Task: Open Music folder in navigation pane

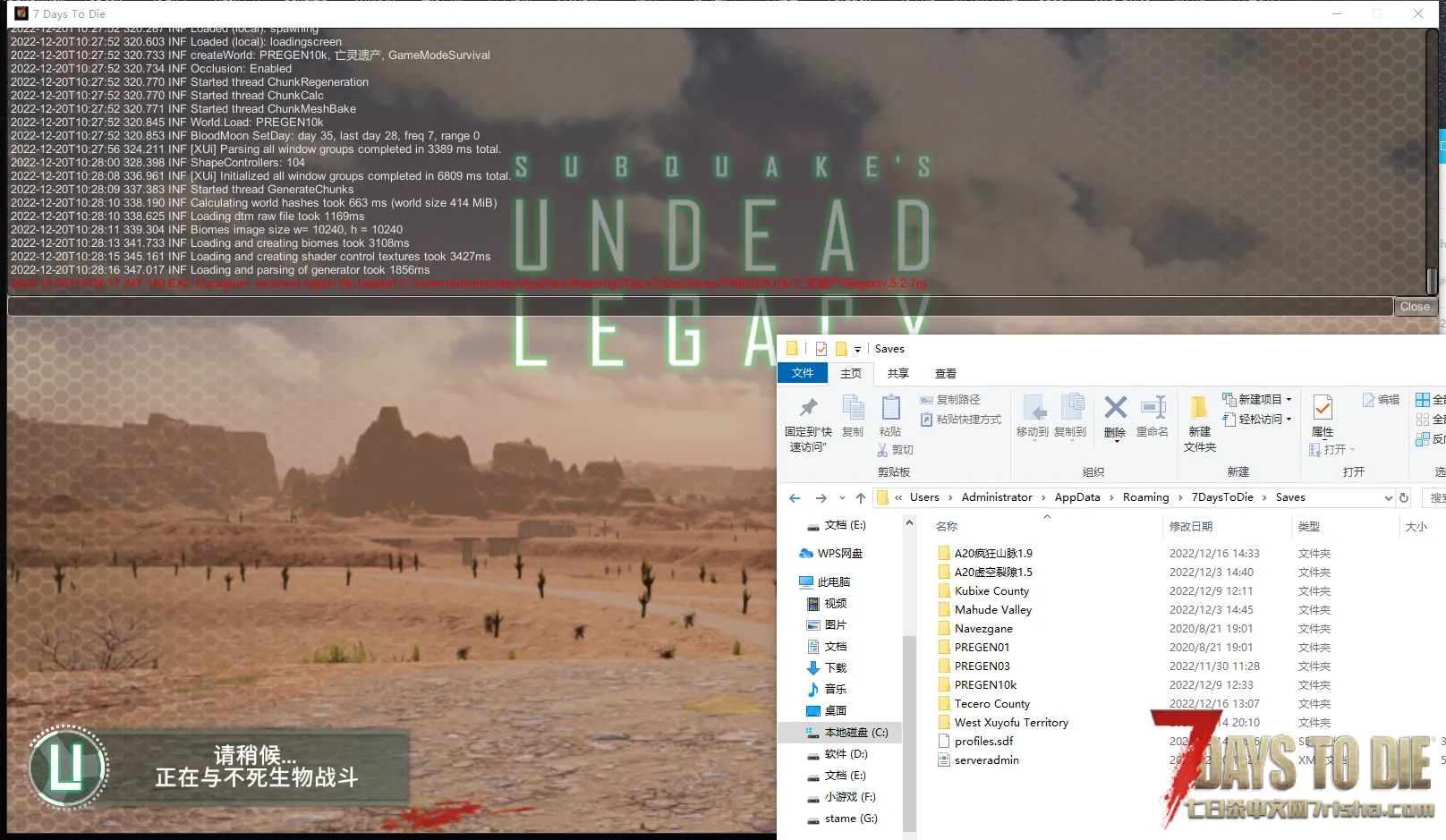Action: coord(827,690)
